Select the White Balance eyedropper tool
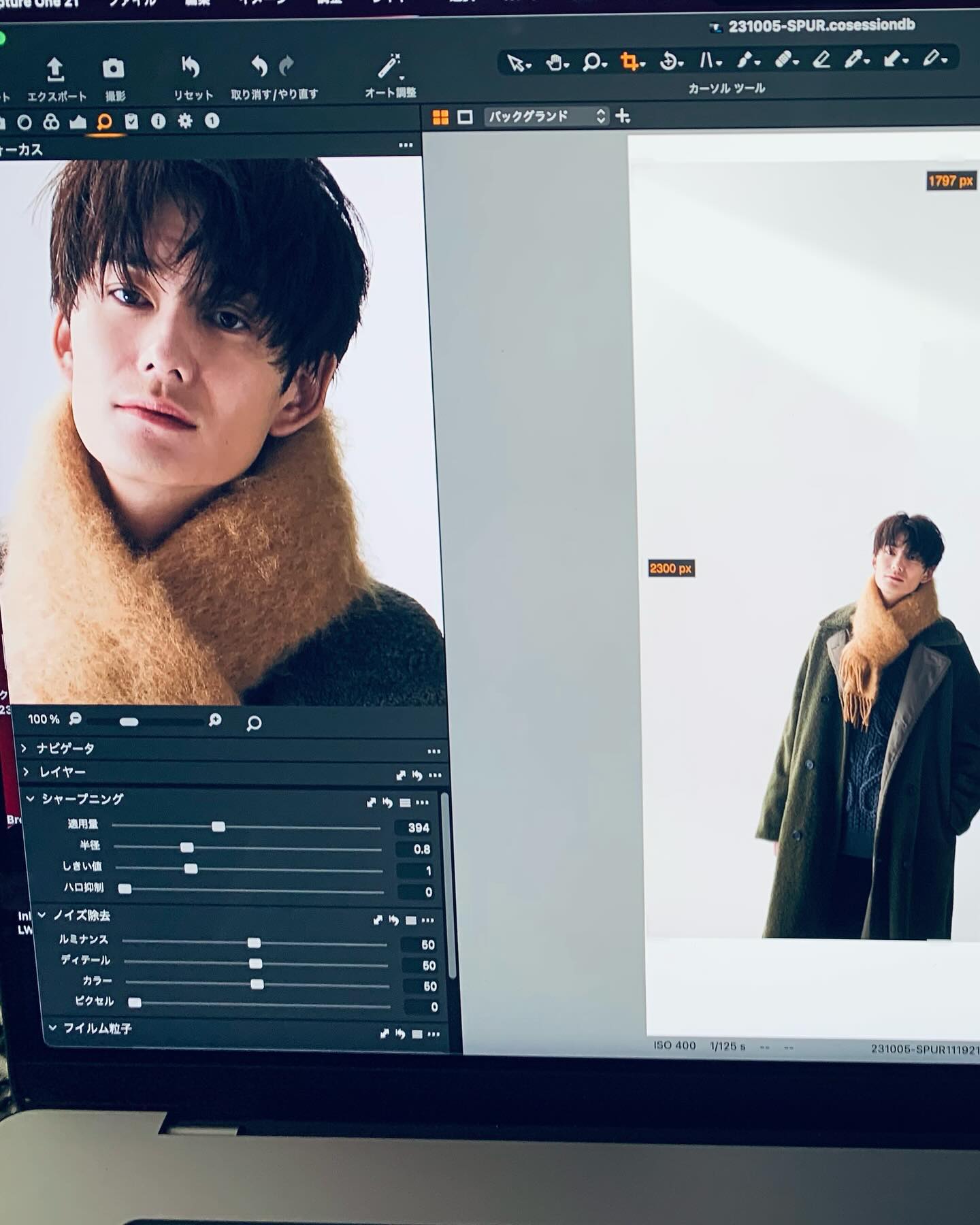980x1225 pixels. coord(855,60)
